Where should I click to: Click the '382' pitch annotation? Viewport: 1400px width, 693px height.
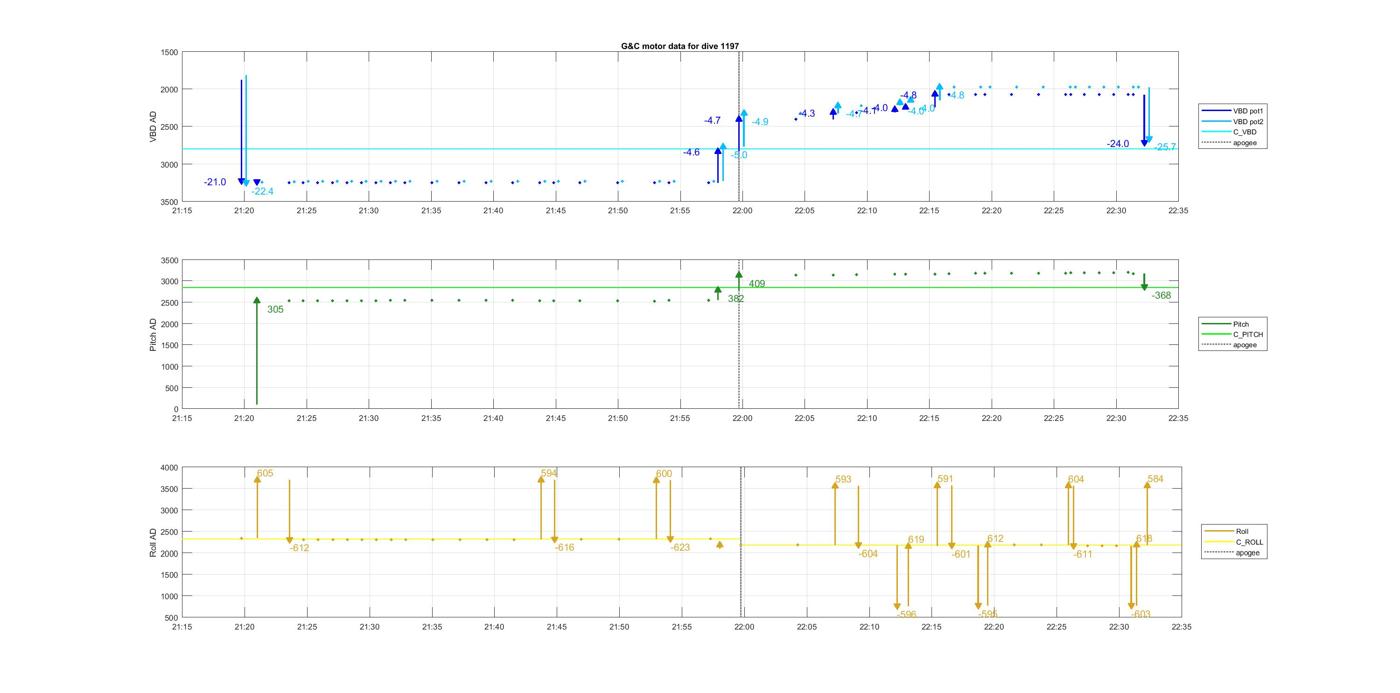(736, 298)
